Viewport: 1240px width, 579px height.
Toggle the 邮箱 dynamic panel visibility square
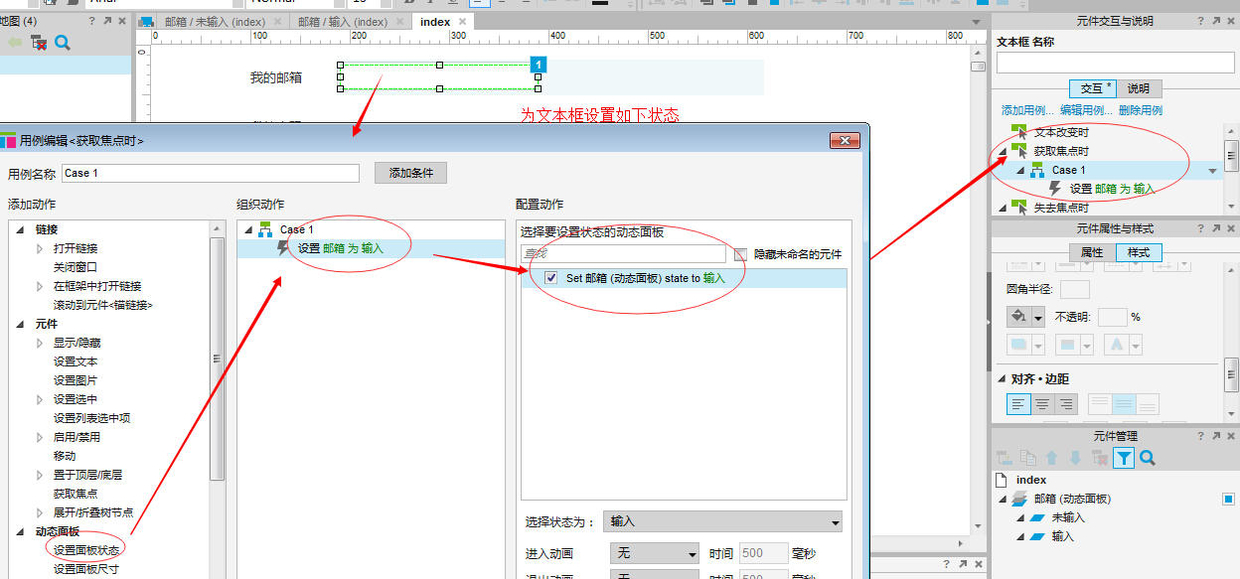(x=1228, y=499)
